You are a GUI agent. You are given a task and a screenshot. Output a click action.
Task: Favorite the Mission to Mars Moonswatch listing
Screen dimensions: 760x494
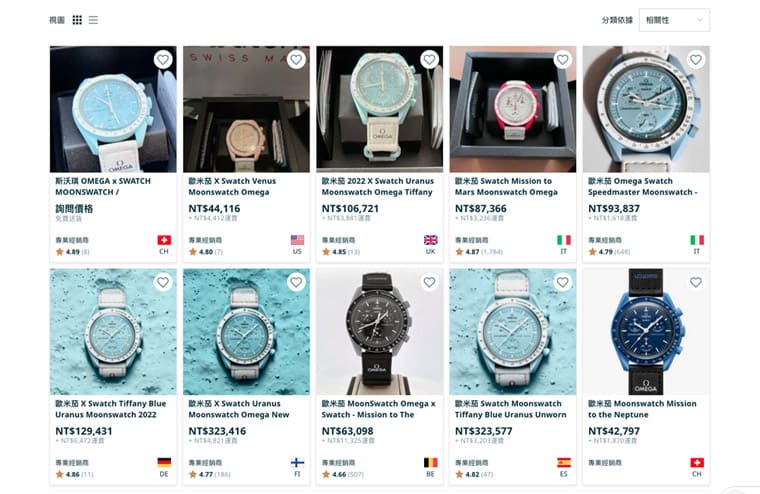(562, 60)
